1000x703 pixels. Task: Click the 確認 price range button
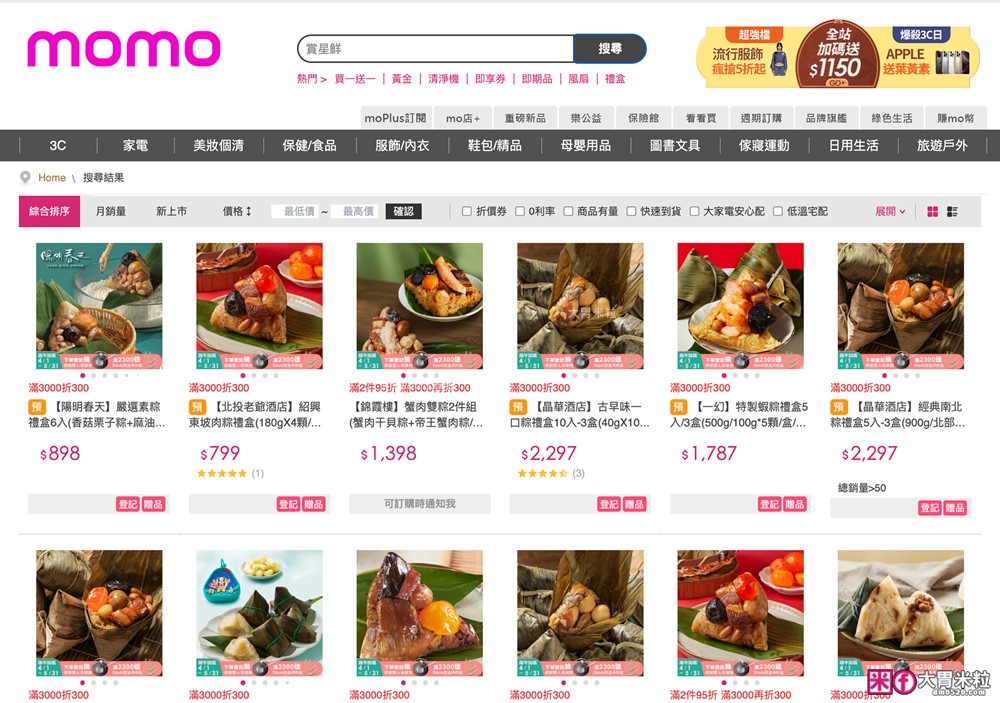tap(404, 211)
